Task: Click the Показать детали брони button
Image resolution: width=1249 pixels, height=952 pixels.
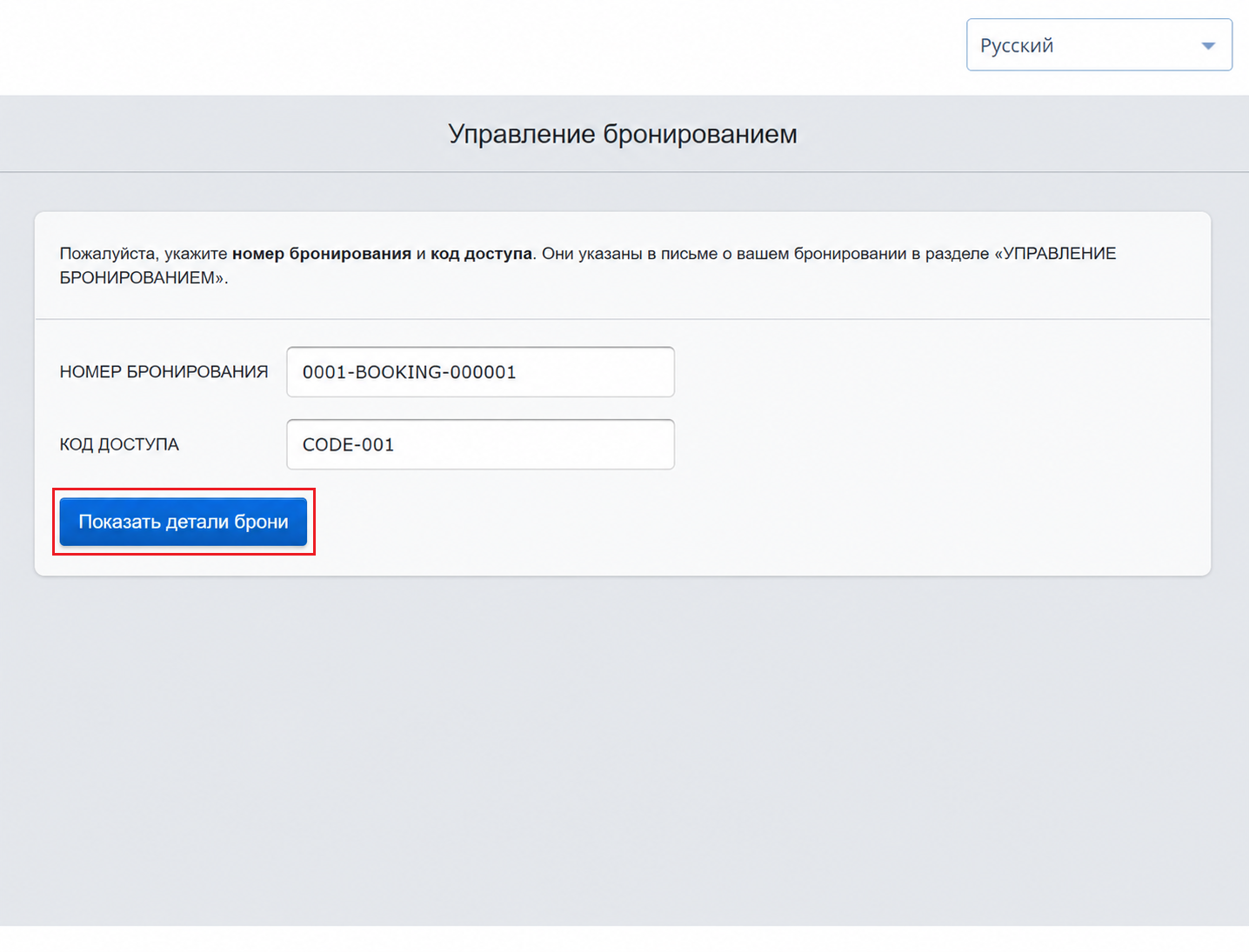Action: pyautogui.click(x=184, y=522)
